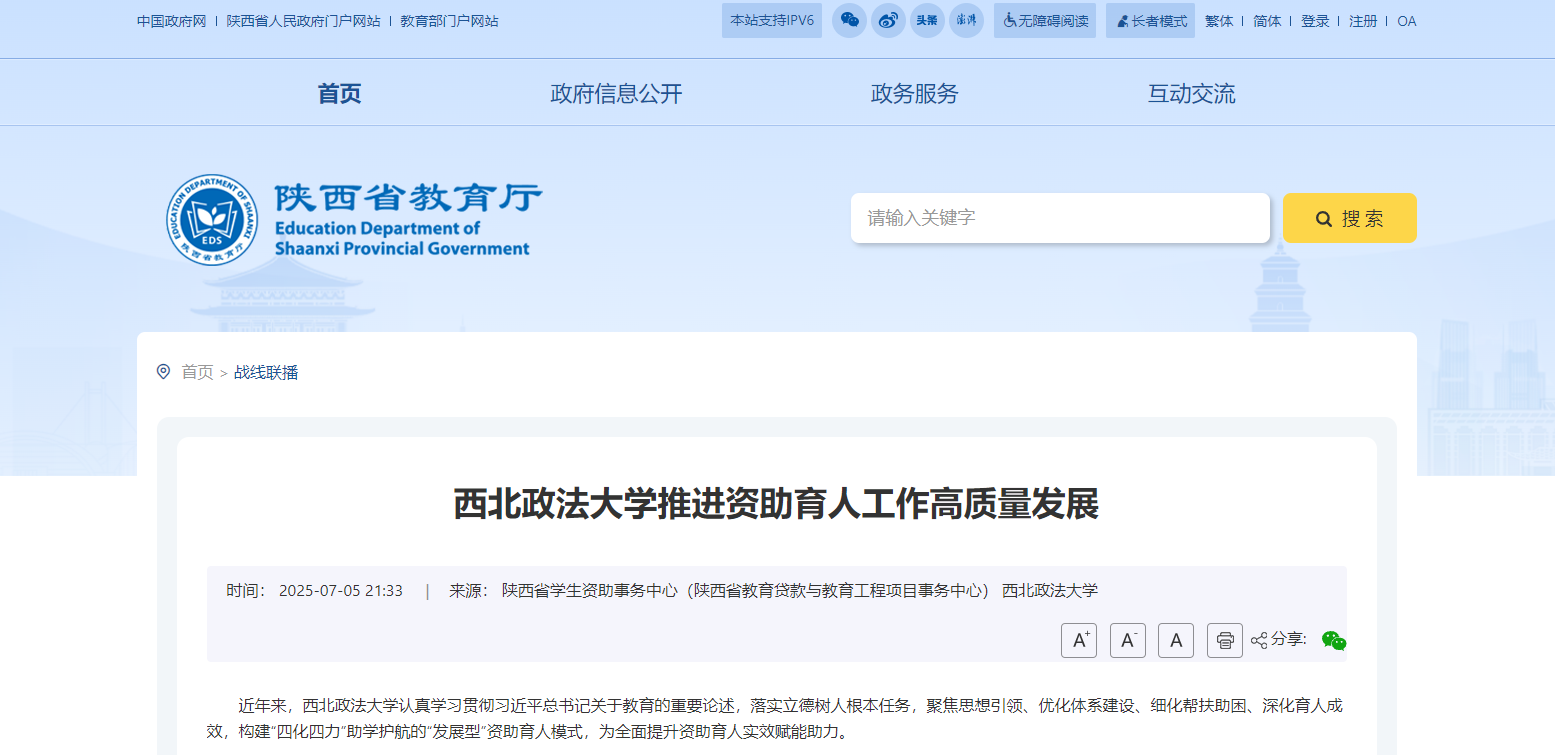Switch to 繁体 traditional Chinese
Screen dimensions: 1555x755
click(1219, 21)
